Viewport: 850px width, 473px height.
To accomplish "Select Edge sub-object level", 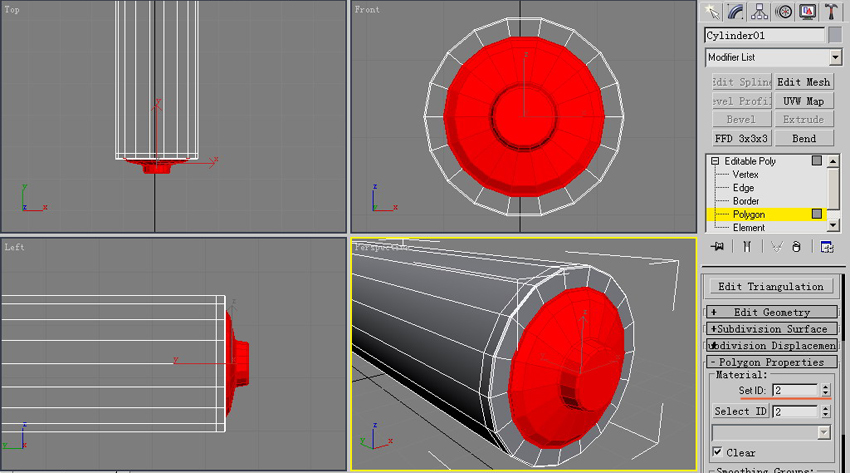I will (x=743, y=187).
